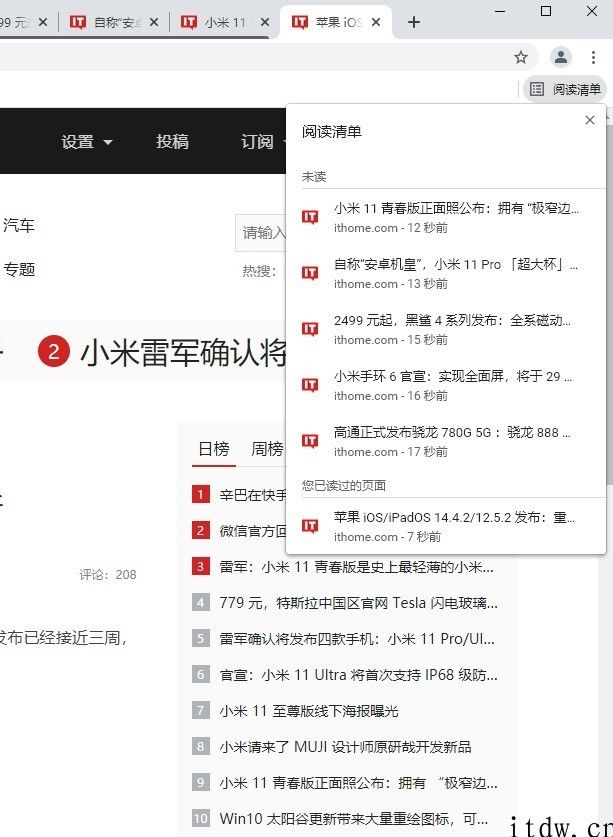Minimize the Chrome window
Screen dimensions: 613x837
tap(500, 11)
